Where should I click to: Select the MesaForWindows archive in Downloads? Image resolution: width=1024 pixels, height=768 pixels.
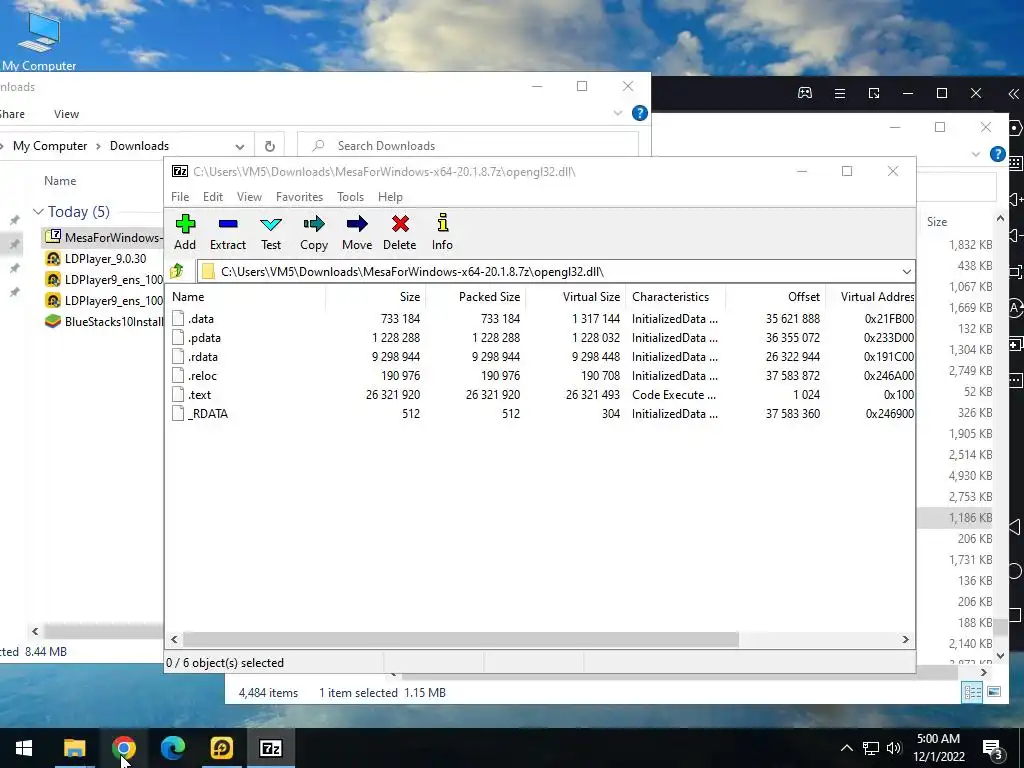[104, 237]
